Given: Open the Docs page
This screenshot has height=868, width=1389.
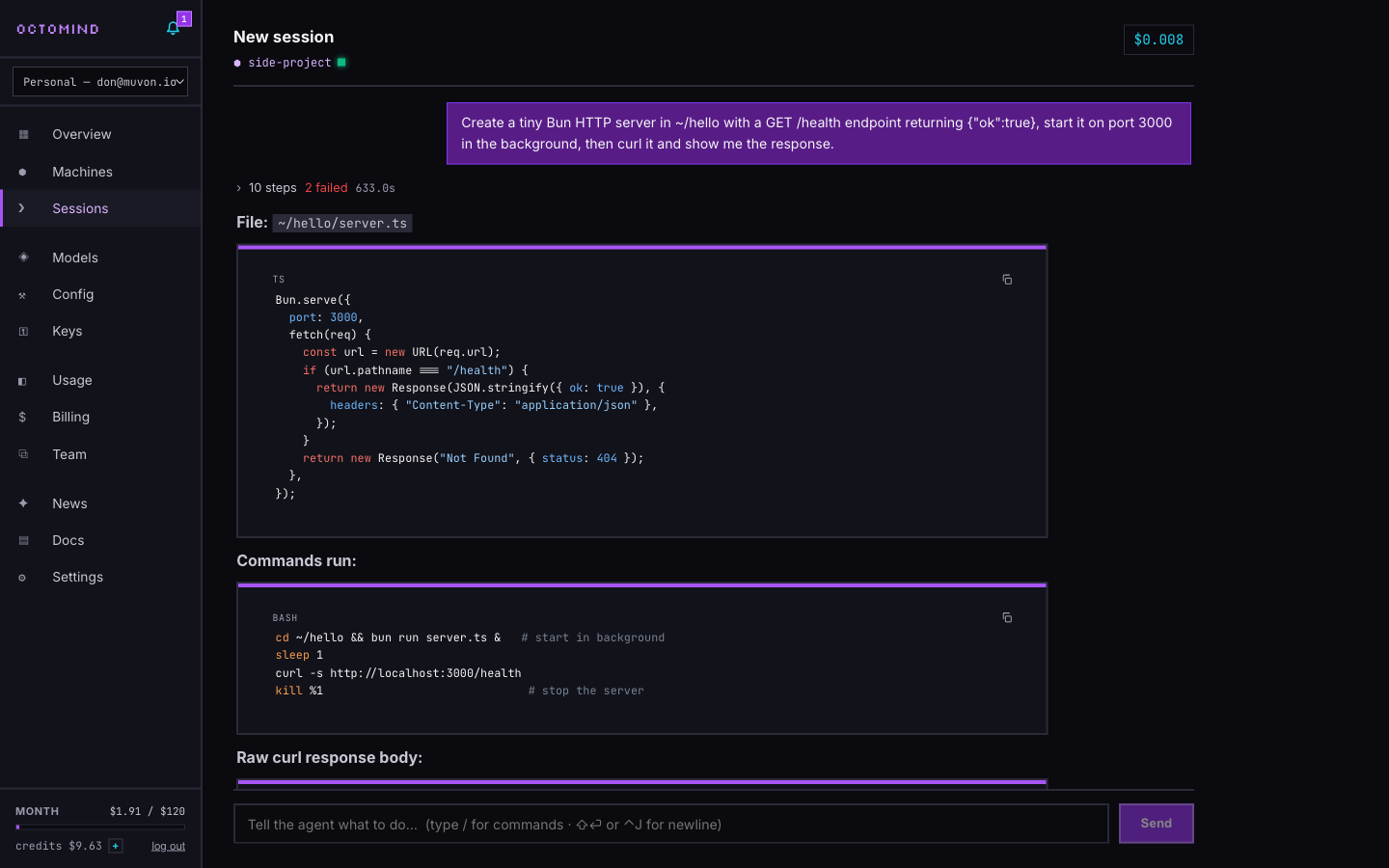Looking at the screenshot, I should pos(100,540).
